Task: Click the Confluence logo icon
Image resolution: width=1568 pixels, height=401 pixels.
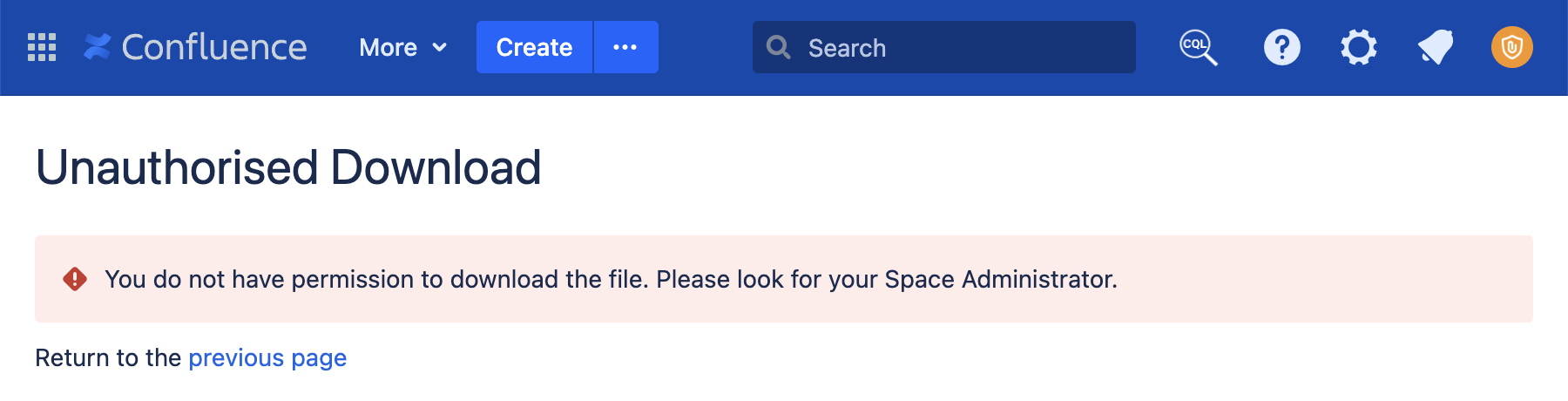Action: coord(97,47)
